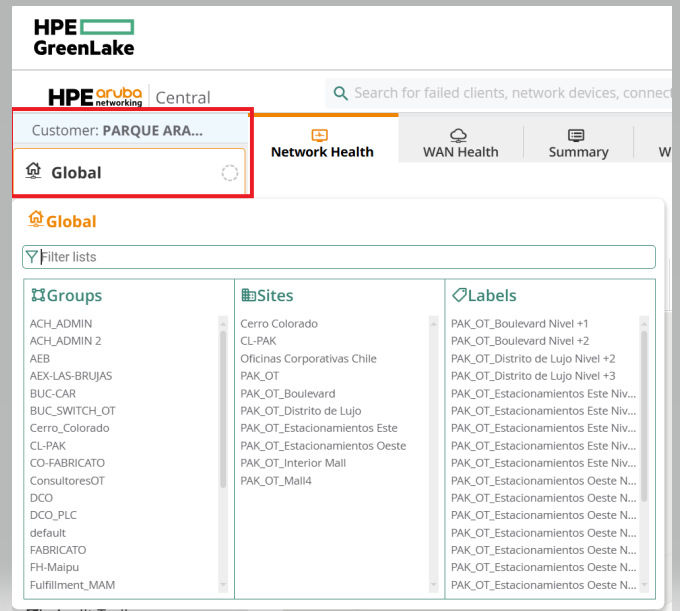Select site PAK_OT

pyautogui.click(x=260, y=376)
